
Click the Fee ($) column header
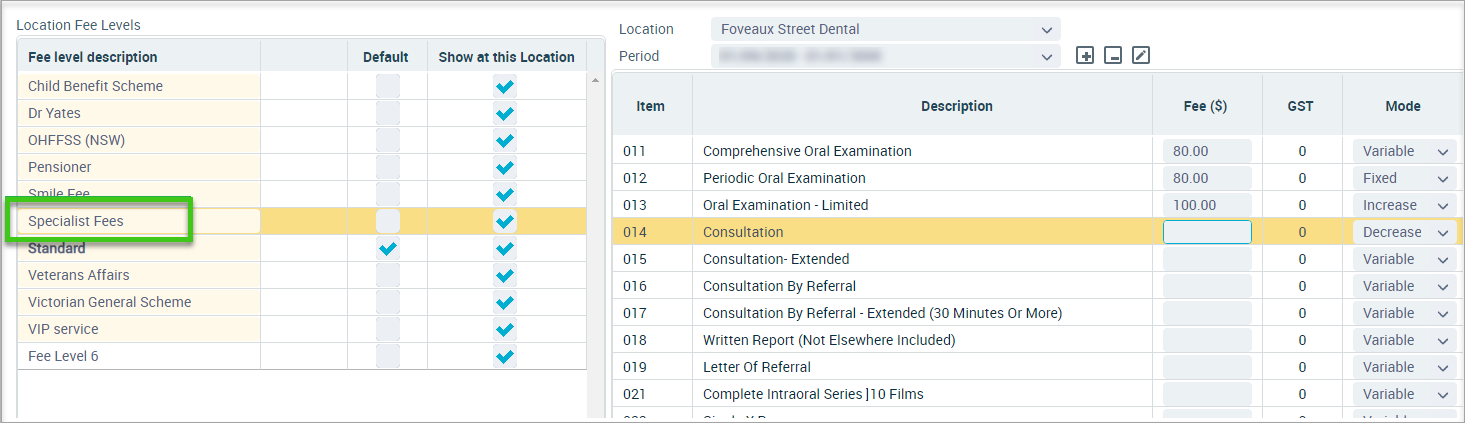[1205, 106]
